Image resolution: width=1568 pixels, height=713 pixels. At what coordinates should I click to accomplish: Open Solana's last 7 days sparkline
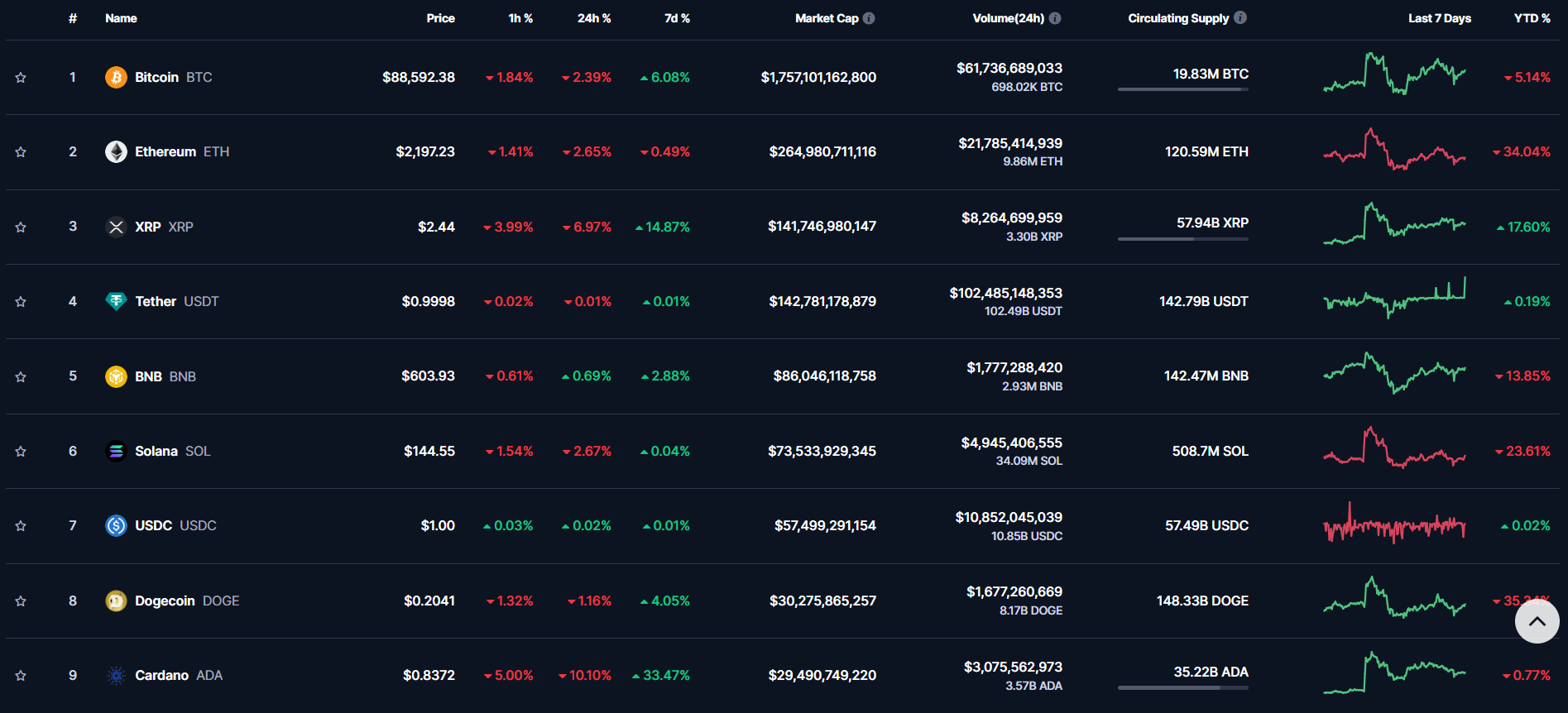tap(1394, 448)
